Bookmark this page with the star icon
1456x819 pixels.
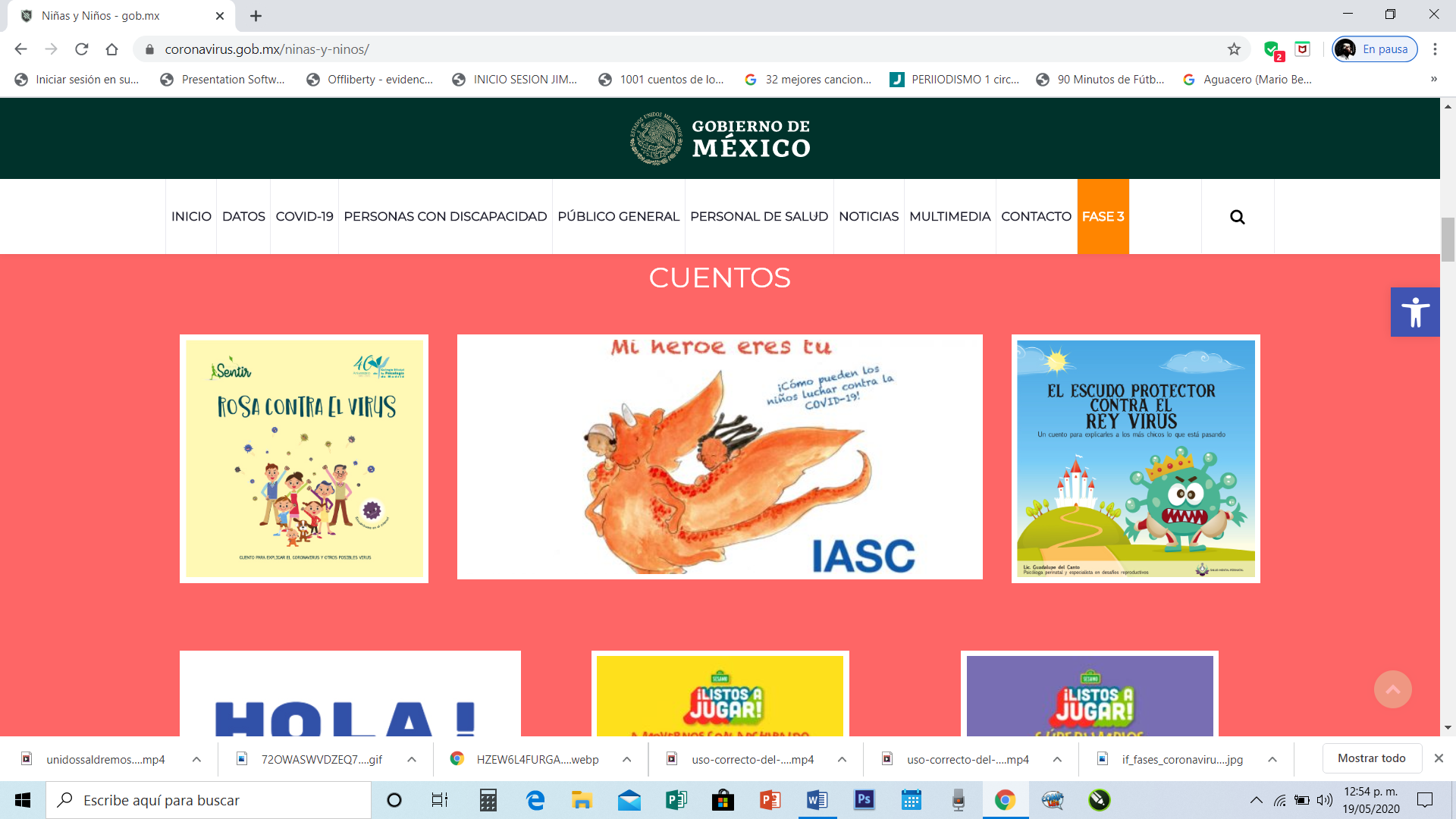tap(1234, 49)
